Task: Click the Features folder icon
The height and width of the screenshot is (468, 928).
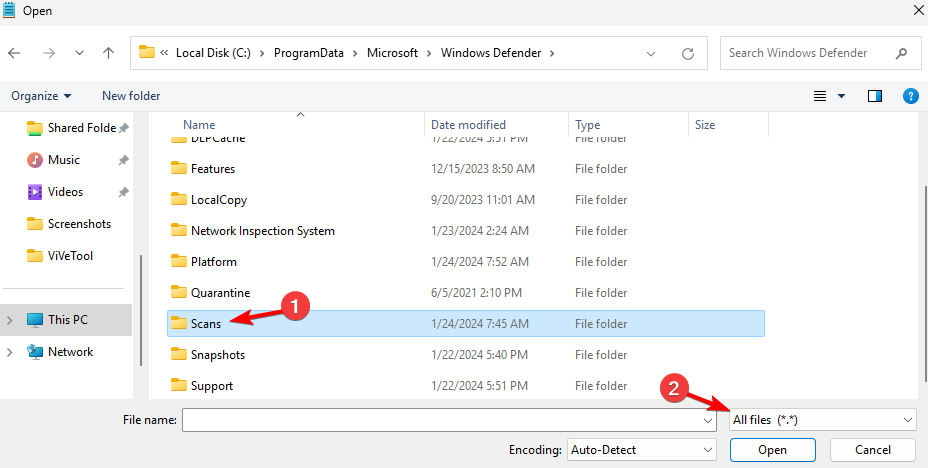Action: pos(179,169)
